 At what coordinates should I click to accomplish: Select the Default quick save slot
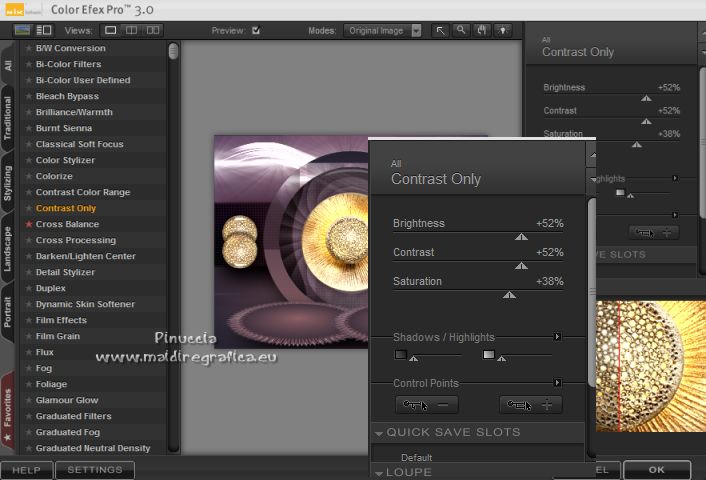click(416, 457)
